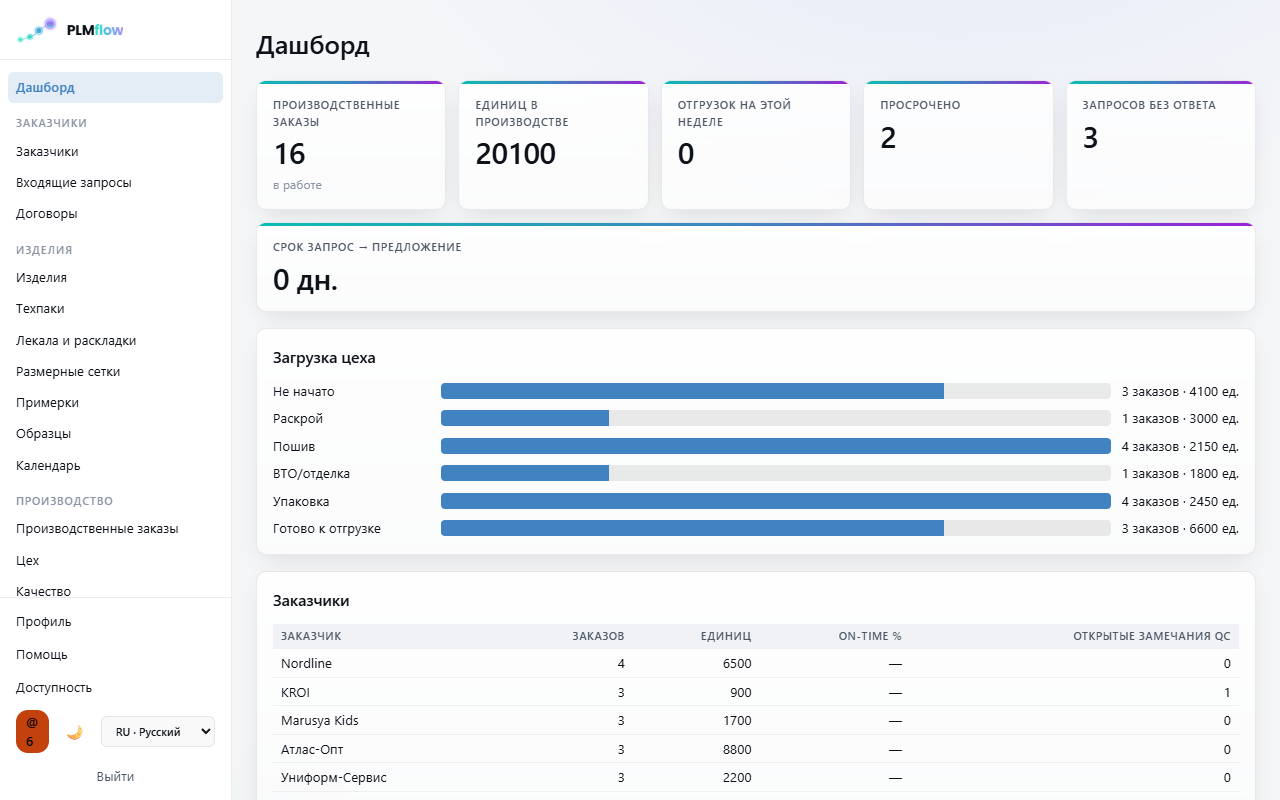The height and width of the screenshot is (800, 1280).
Task: Click the Отгрузок на этой неделе card
Action: click(x=756, y=145)
